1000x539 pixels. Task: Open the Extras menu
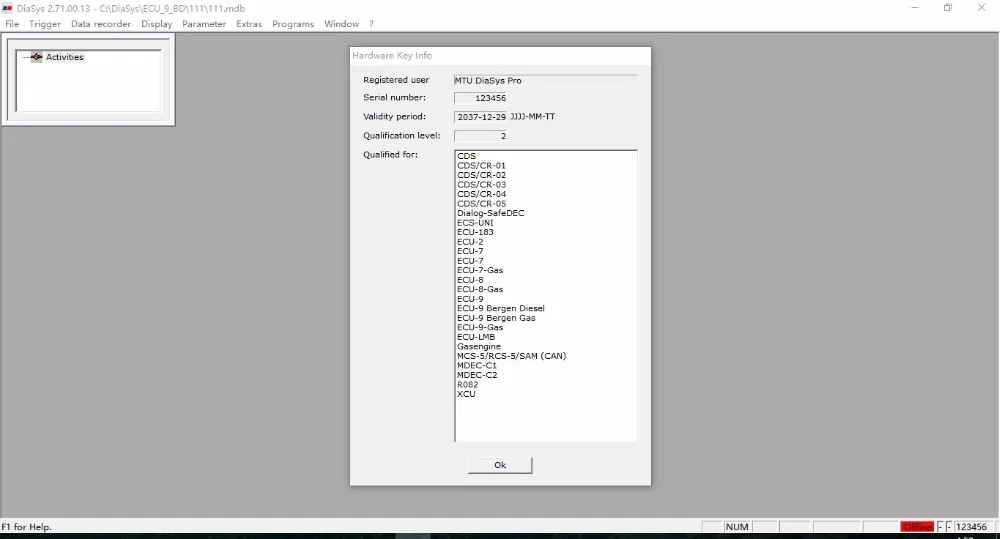249,24
